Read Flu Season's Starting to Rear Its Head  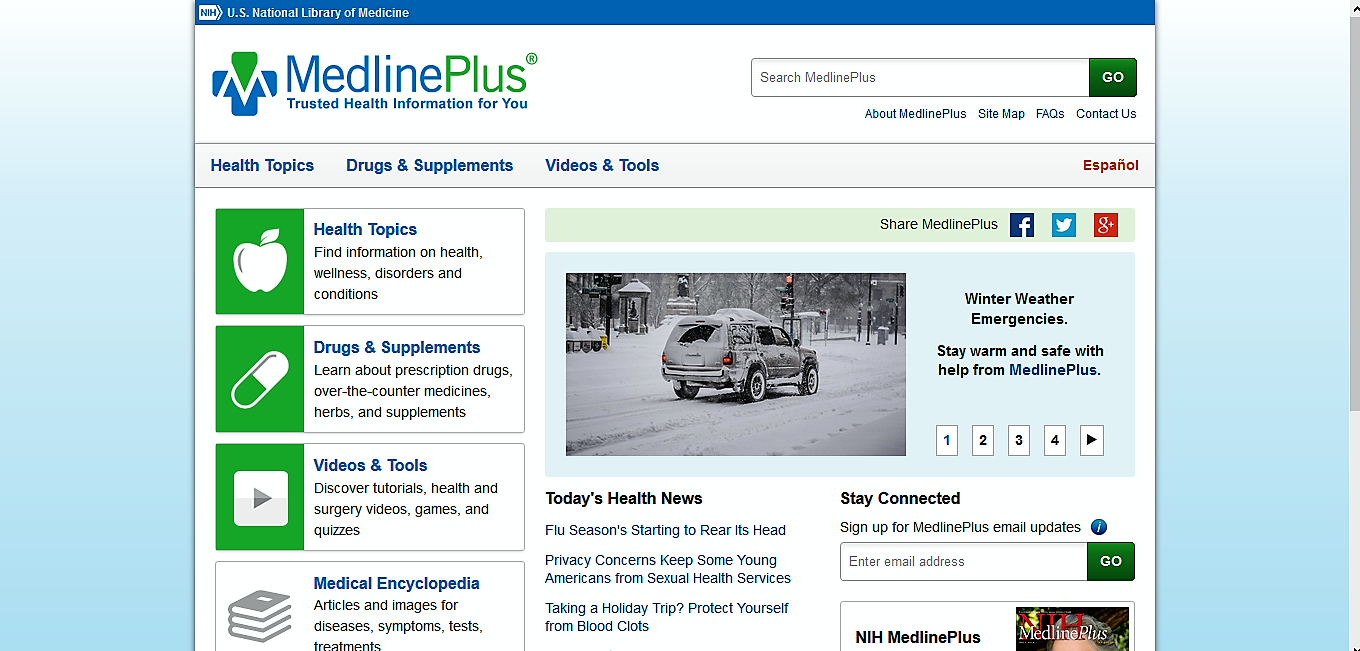(x=665, y=531)
